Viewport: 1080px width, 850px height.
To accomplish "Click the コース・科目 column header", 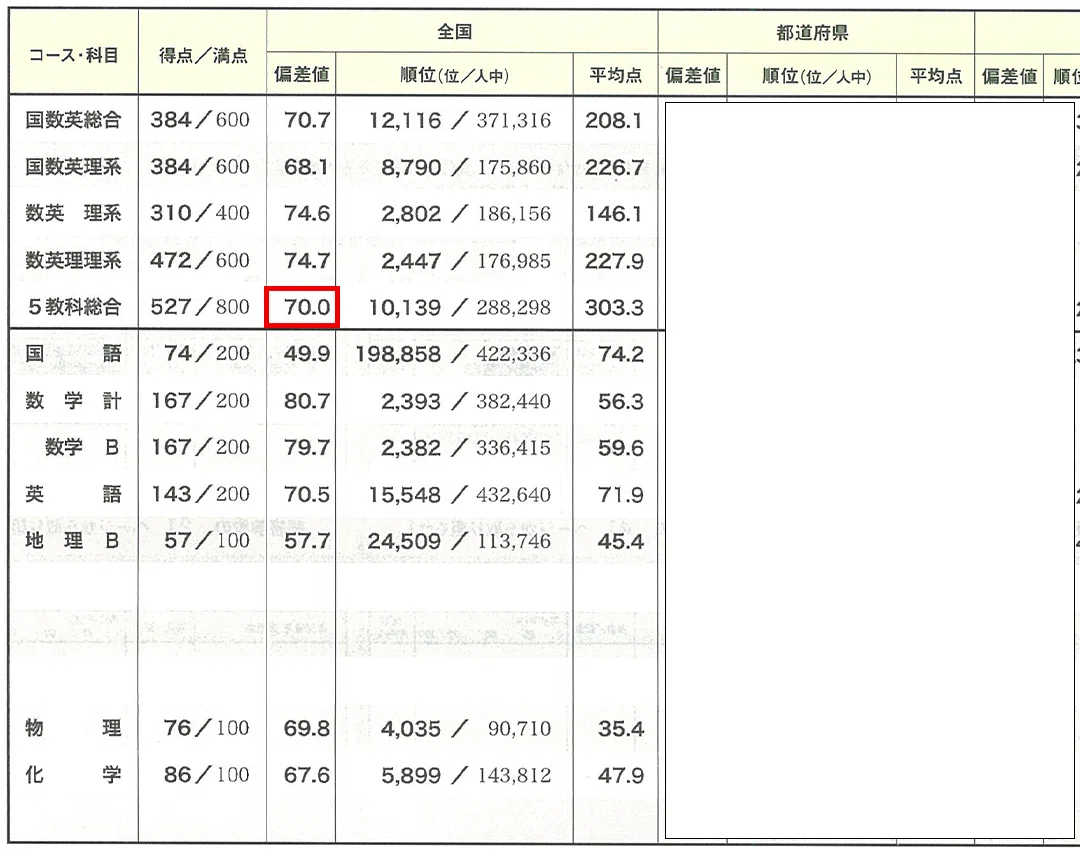I will tap(74, 55).
